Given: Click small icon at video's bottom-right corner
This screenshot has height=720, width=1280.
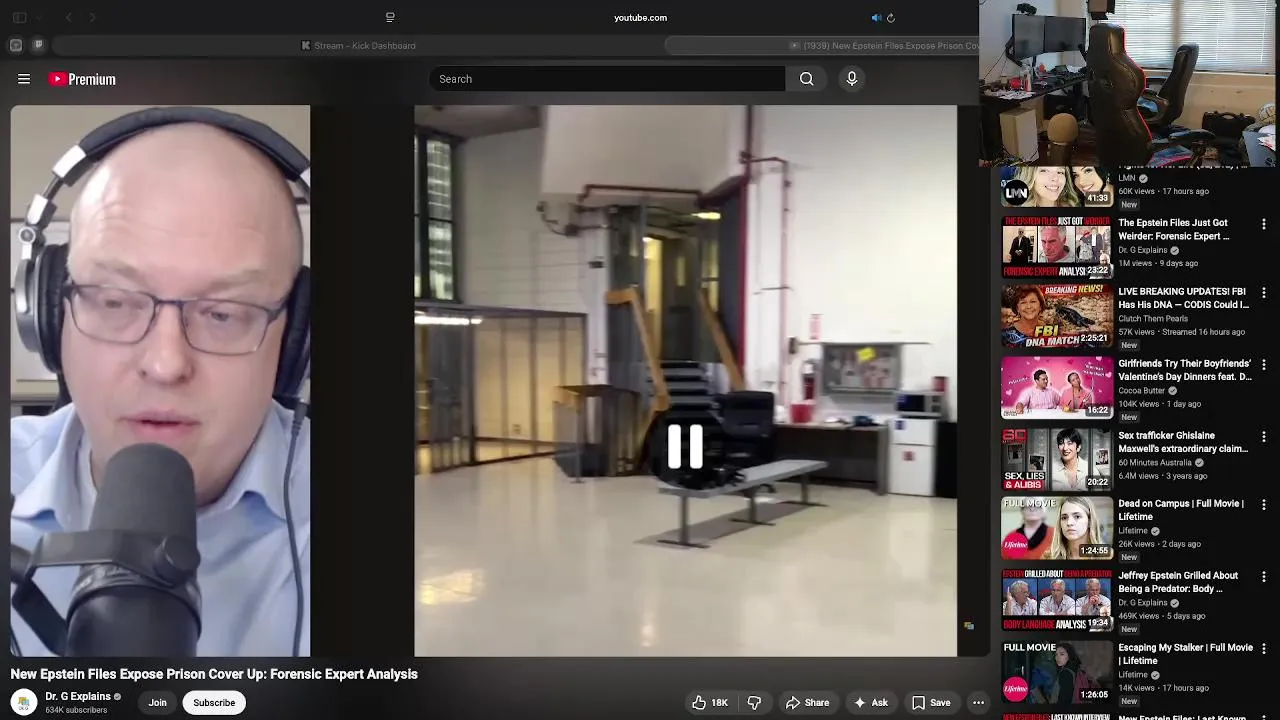Looking at the screenshot, I should pos(968,626).
